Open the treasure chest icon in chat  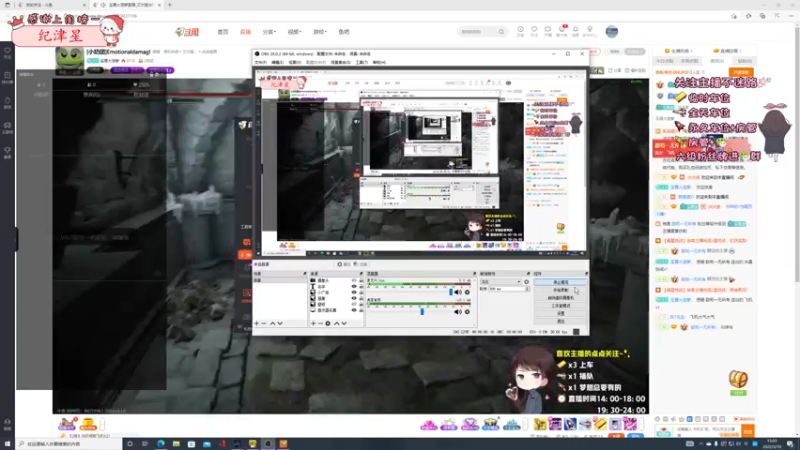(738, 380)
